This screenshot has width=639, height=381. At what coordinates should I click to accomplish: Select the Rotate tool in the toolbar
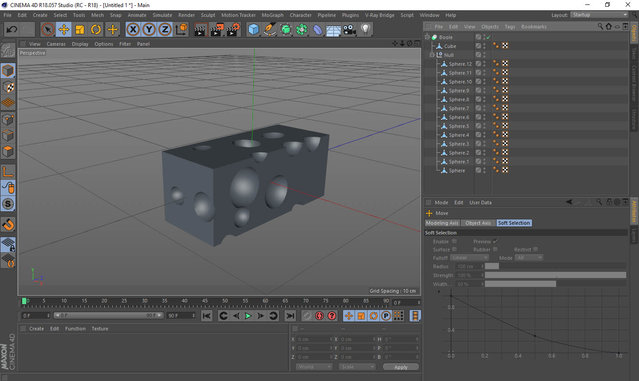coord(96,29)
